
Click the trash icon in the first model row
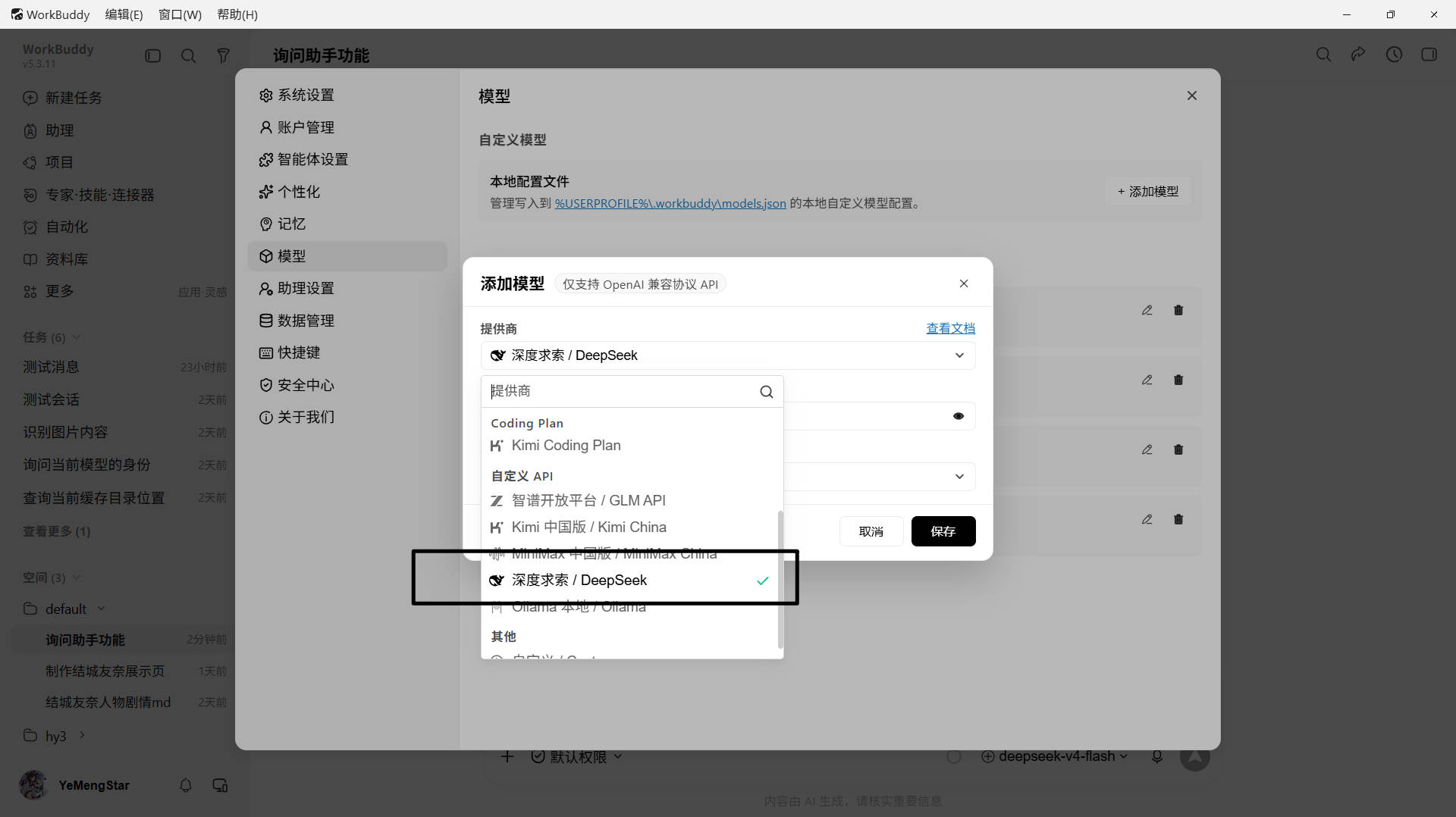coord(1178,310)
